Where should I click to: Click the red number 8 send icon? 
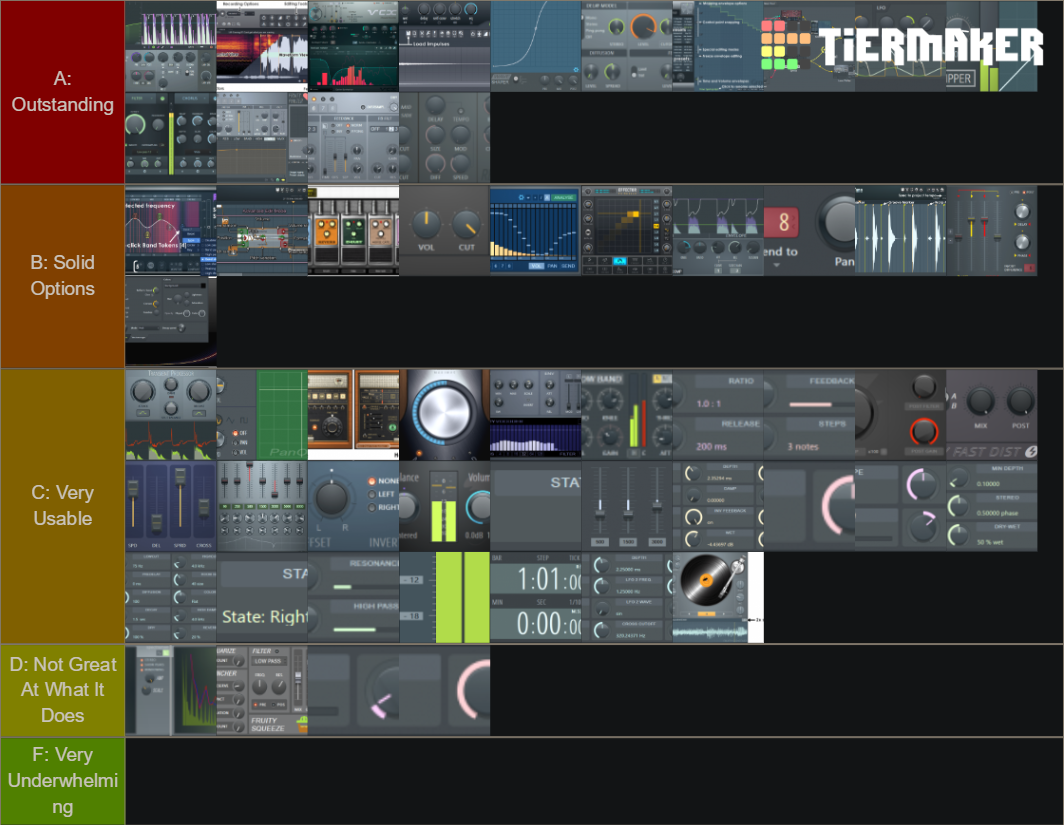(783, 221)
